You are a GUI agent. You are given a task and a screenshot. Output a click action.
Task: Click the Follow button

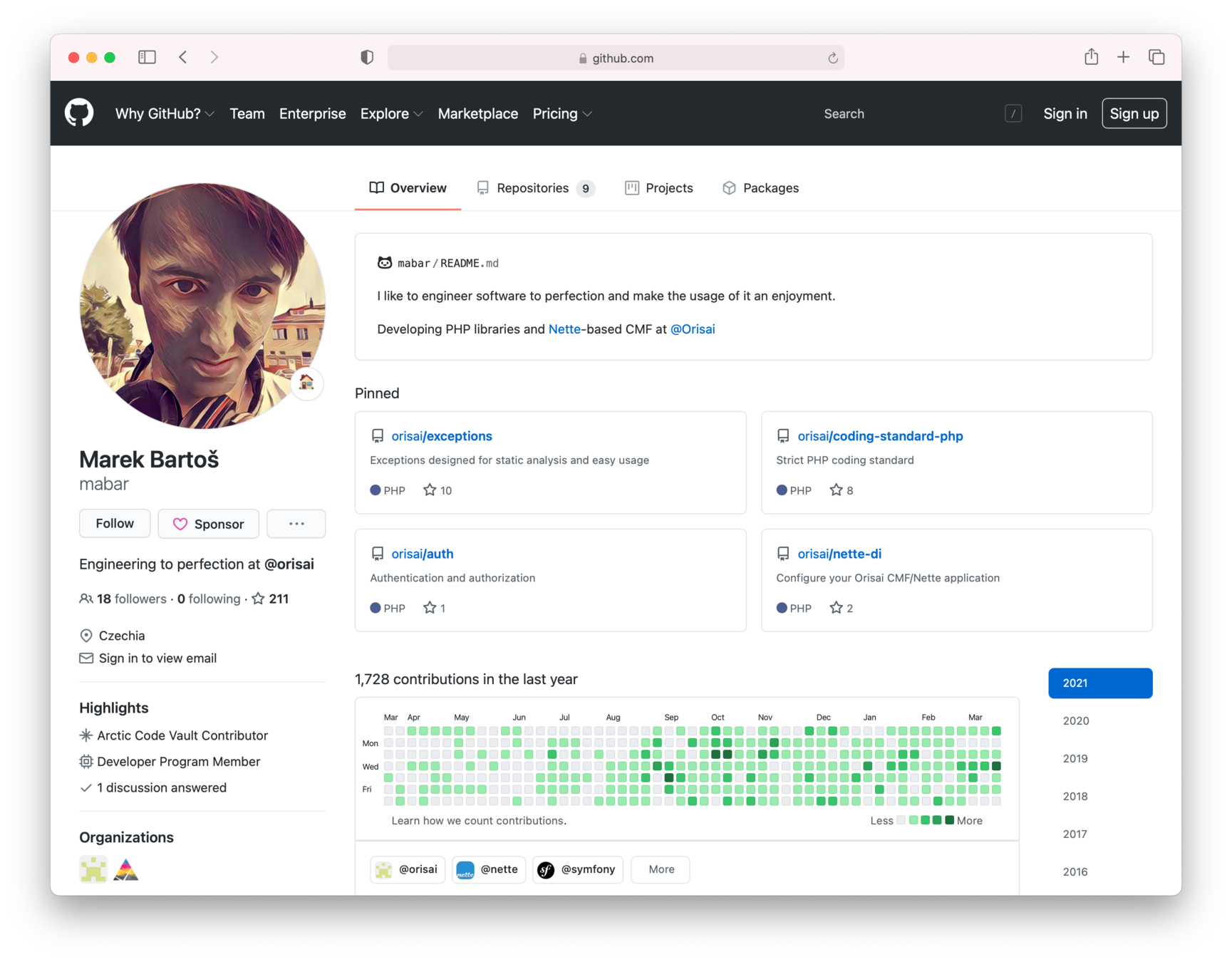point(115,524)
